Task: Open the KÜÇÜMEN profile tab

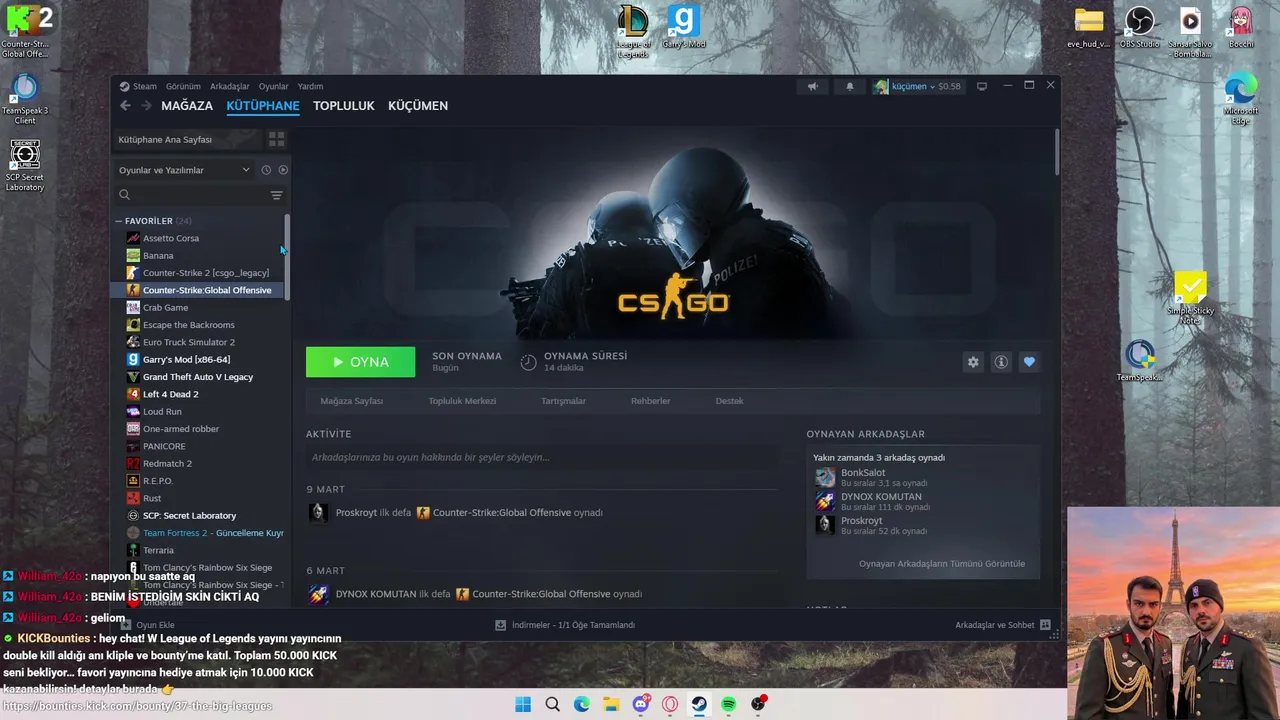Action: point(418,106)
